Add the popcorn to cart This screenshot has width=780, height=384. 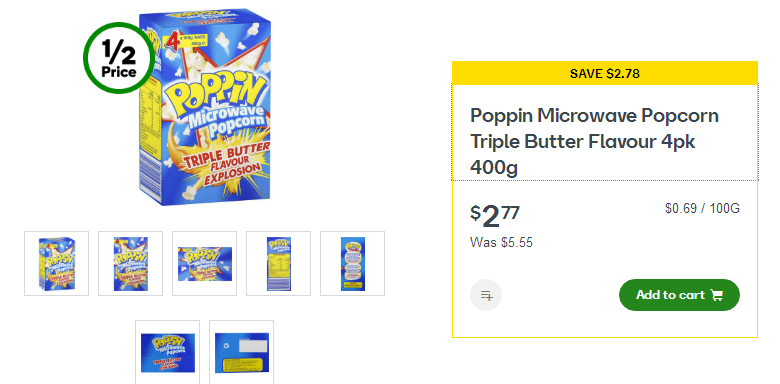pos(679,295)
